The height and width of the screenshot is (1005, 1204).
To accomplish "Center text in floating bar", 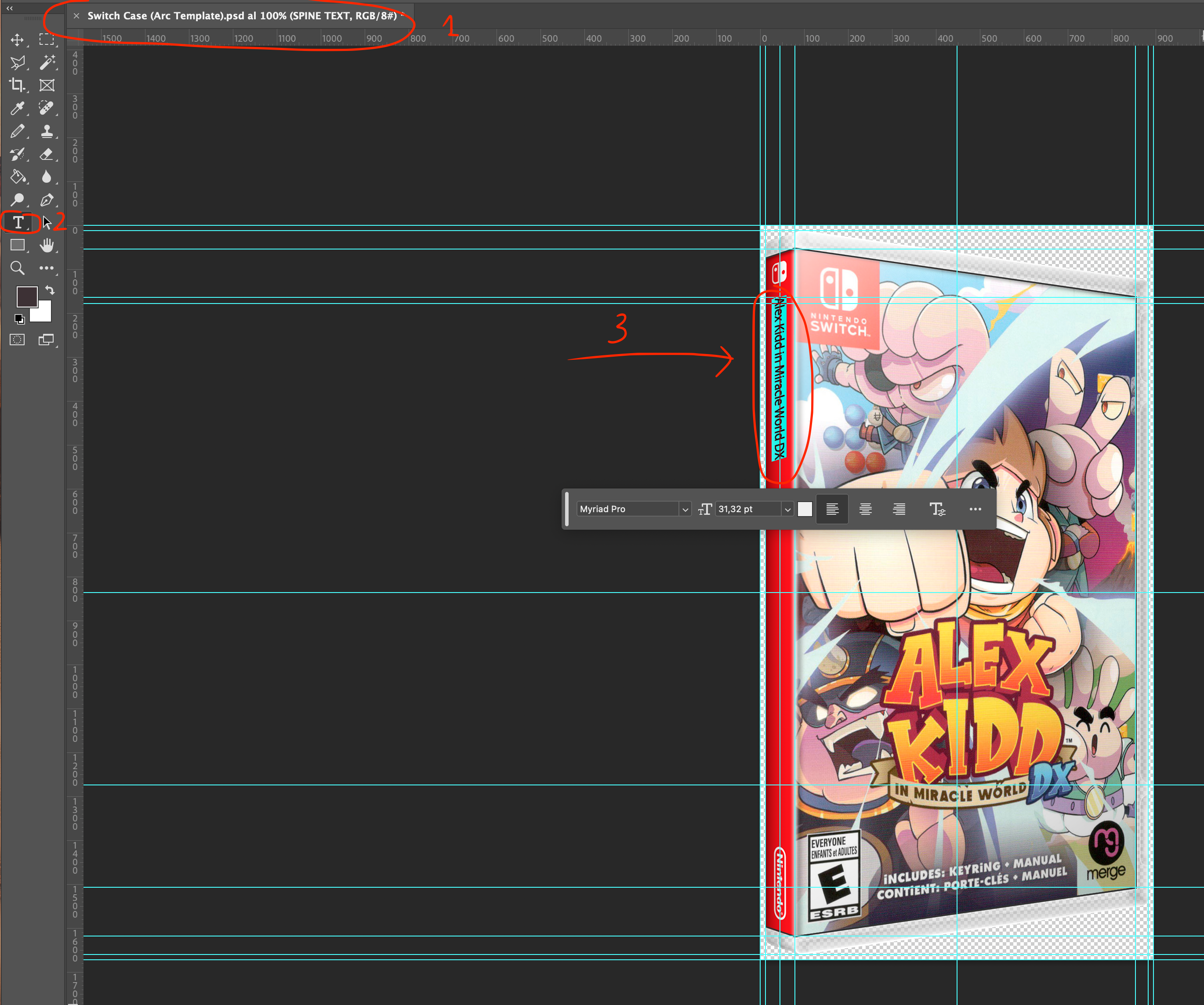I will [x=866, y=510].
